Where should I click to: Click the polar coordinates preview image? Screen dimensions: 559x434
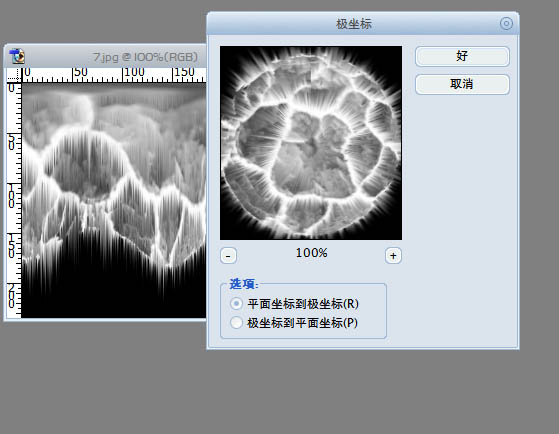311,143
